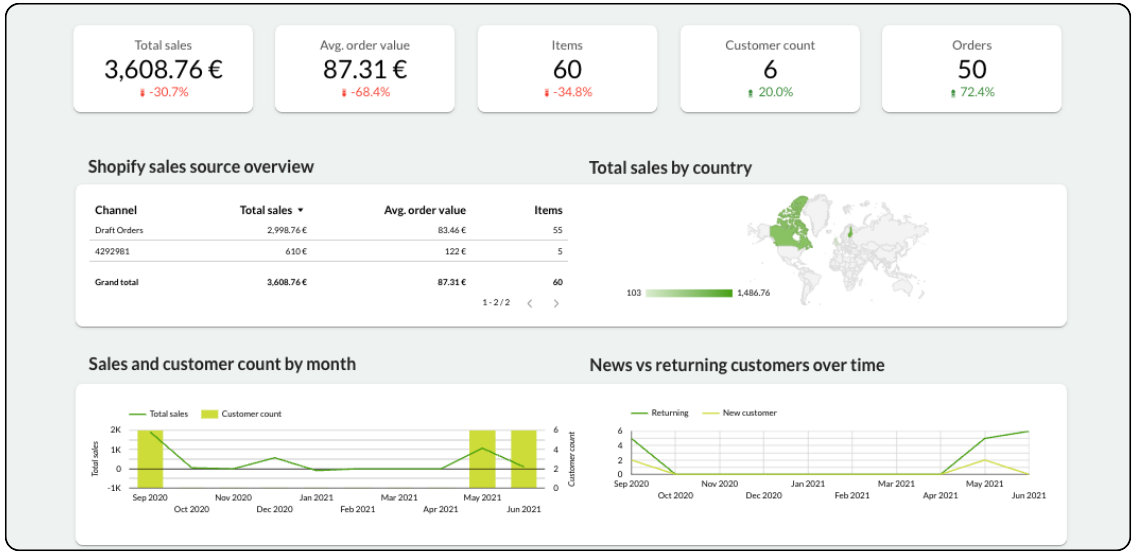
Task: Select the 4292981 channel row
Action: tap(113, 252)
